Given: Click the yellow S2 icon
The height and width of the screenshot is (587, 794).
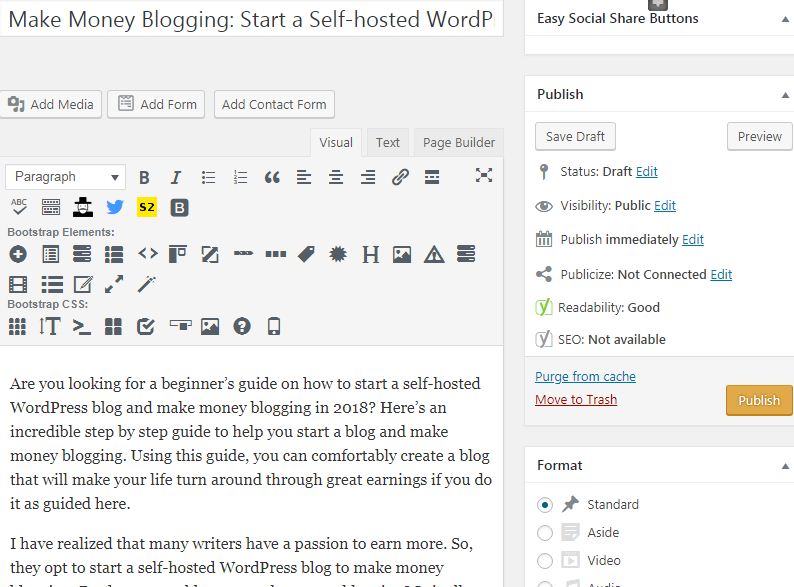Looking at the screenshot, I should 147,207.
